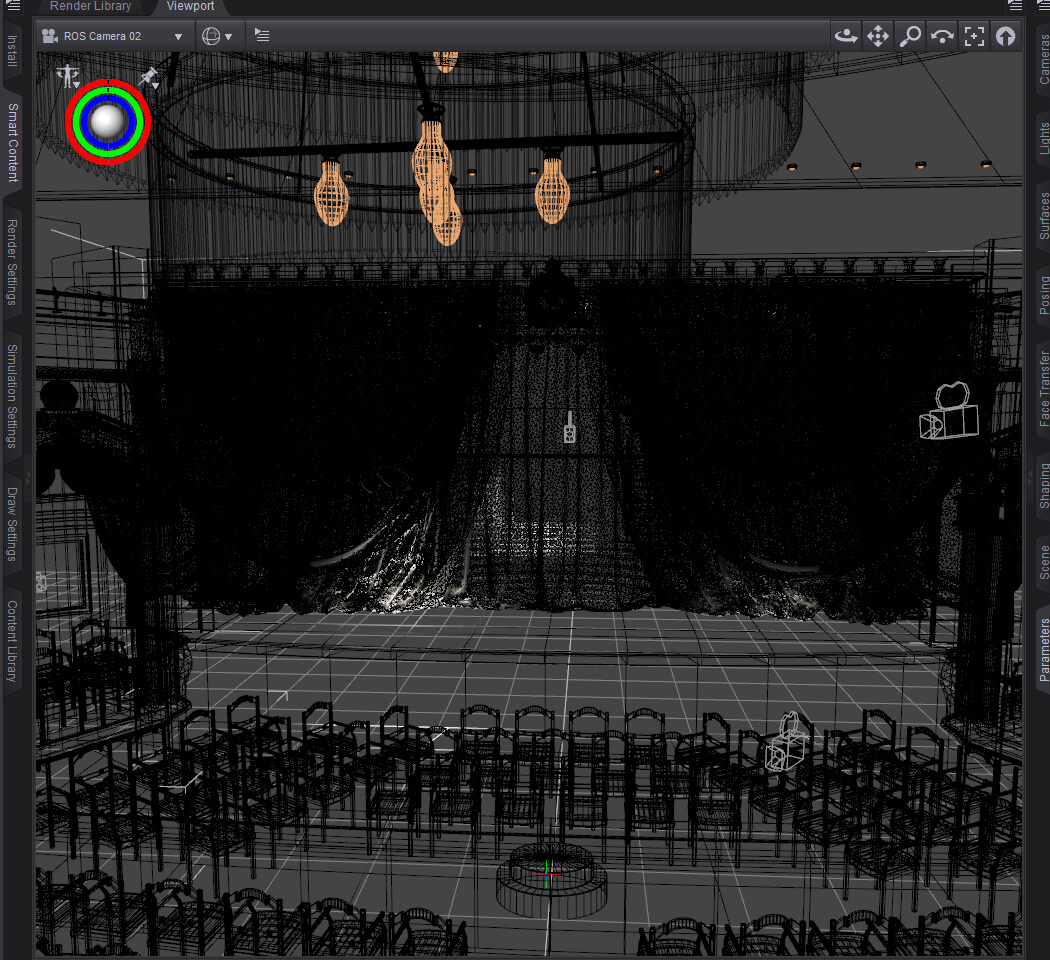Viewport: 1050px width, 960px height.
Task: Open the Surfaces pane tab
Action: (1043, 216)
